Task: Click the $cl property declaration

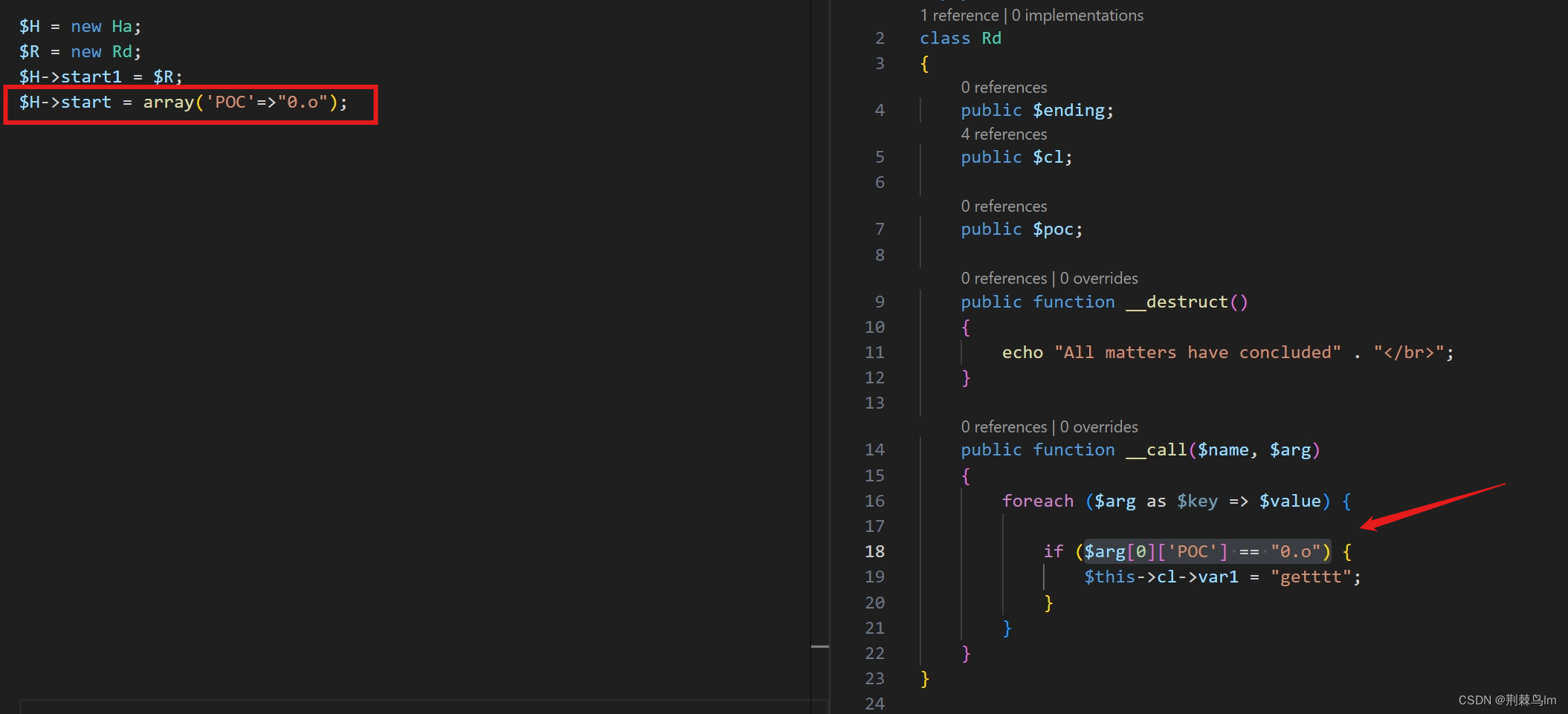Action: [x=1016, y=157]
